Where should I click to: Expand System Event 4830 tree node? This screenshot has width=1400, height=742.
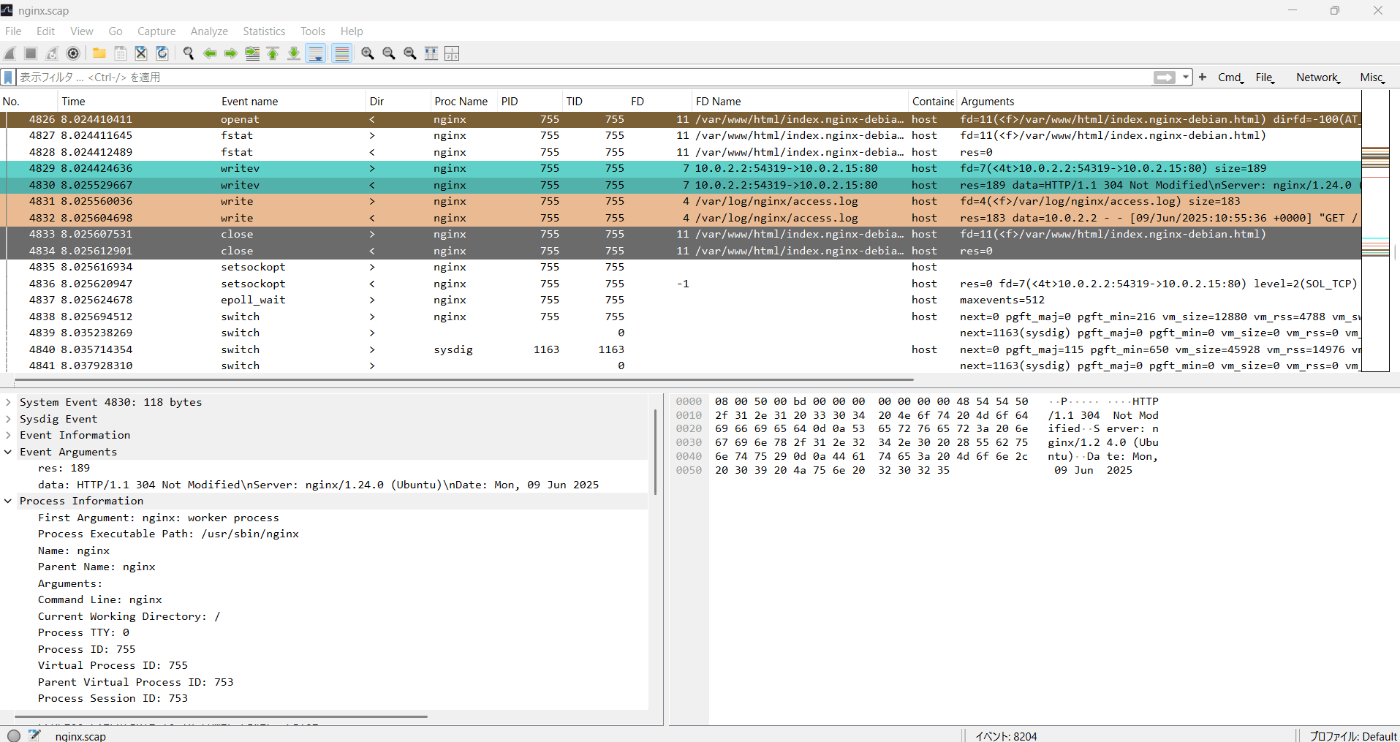point(9,402)
